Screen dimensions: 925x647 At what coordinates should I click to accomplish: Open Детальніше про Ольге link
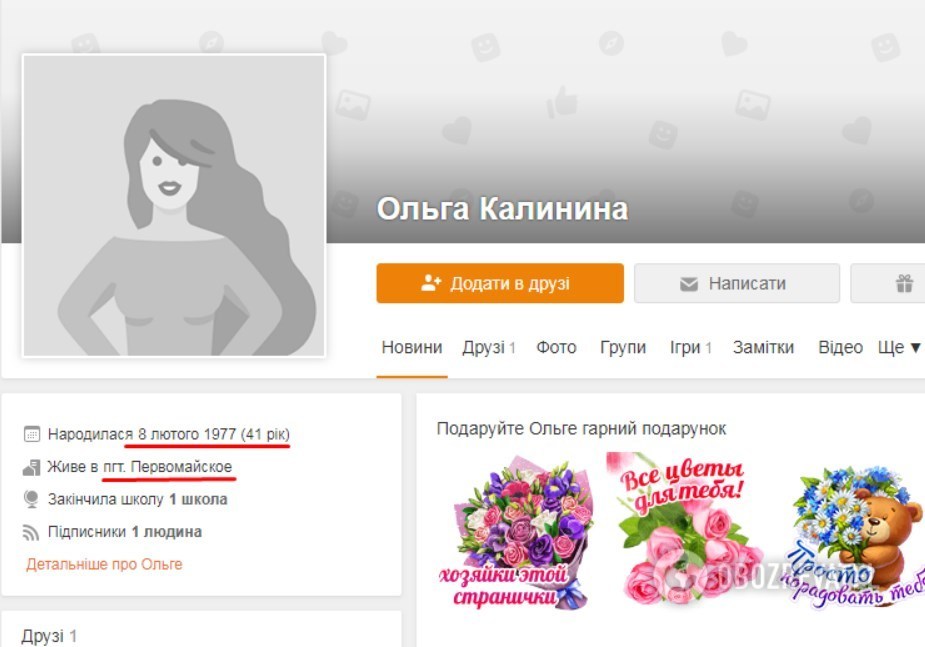(x=104, y=564)
